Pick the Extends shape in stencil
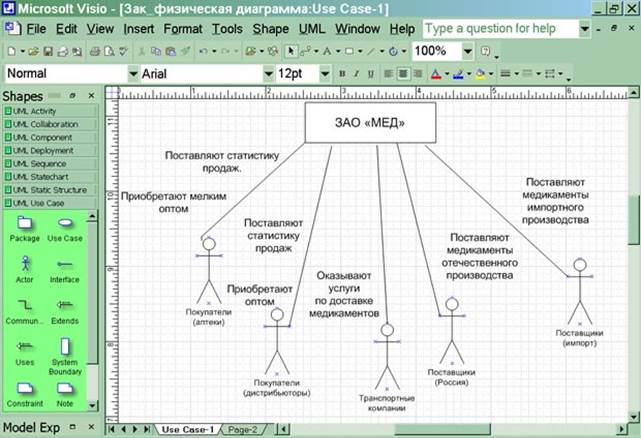Image resolution: width=641 pixels, height=438 pixels. click(x=65, y=312)
